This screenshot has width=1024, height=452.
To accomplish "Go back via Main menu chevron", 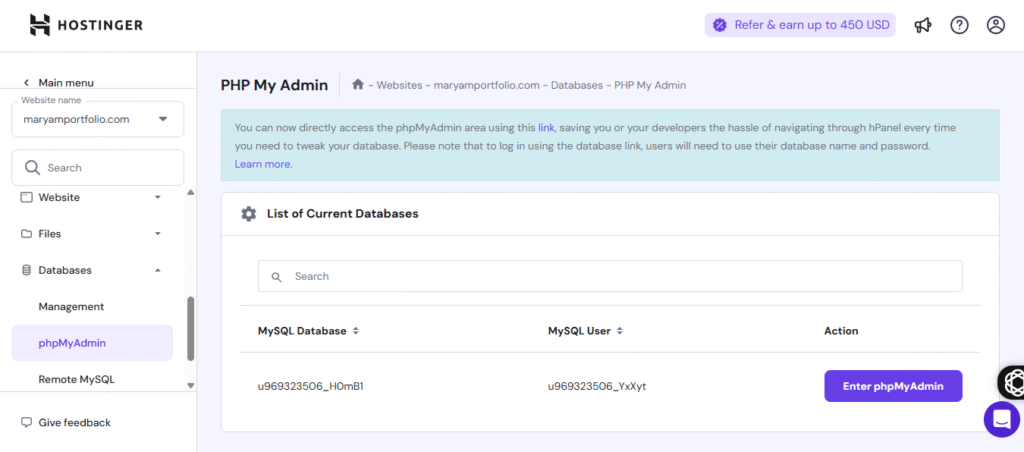I will click(x=26, y=83).
